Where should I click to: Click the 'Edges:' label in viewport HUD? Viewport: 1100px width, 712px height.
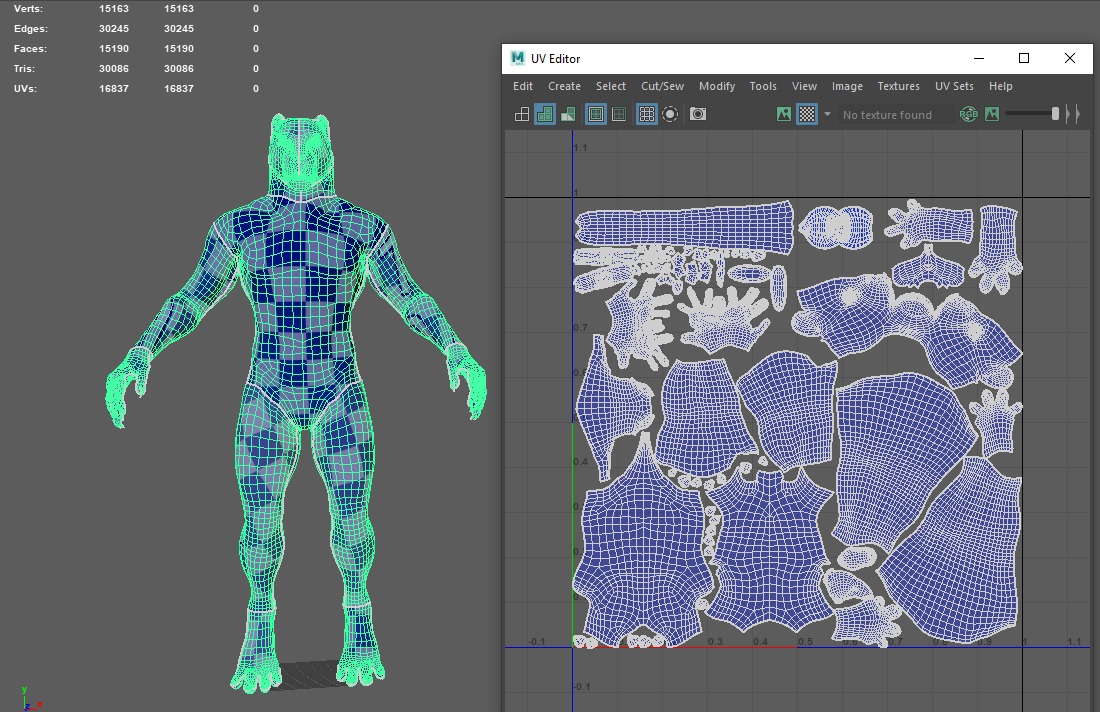(x=31, y=29)
